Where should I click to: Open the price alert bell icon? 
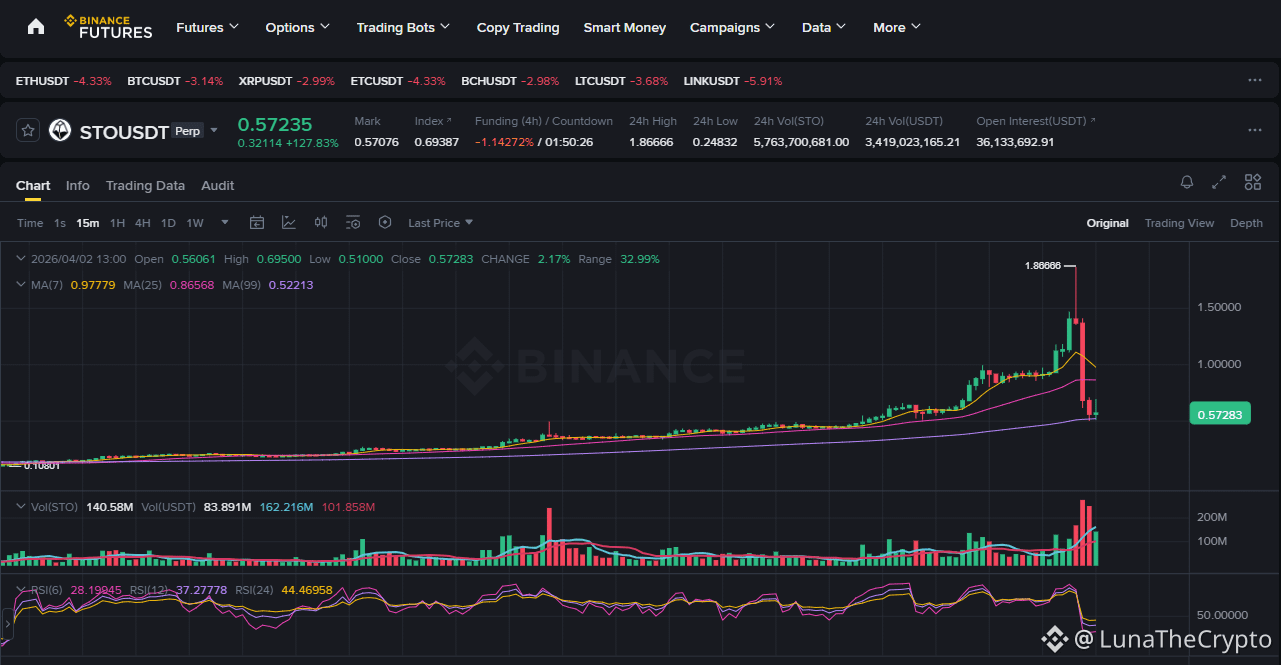(1187, 182)
